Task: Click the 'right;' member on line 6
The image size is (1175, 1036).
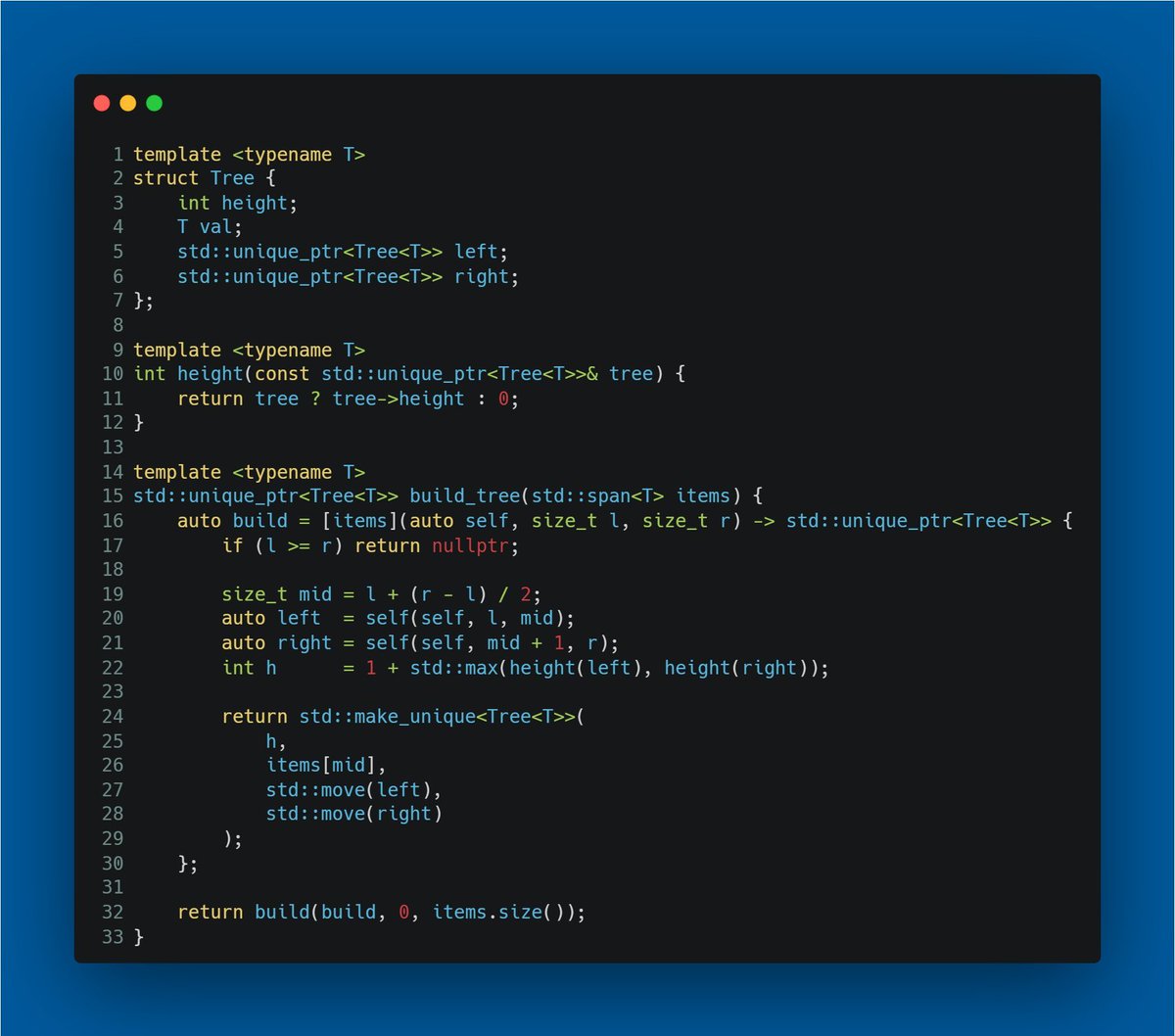Action: (487, 276)
